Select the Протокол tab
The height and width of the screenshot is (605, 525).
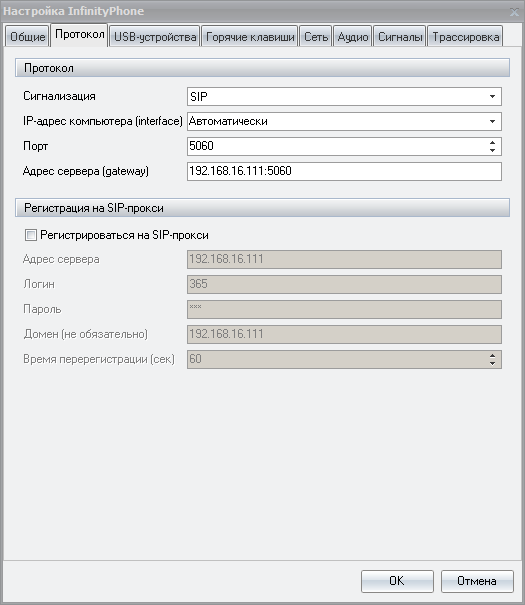(79, 35)
